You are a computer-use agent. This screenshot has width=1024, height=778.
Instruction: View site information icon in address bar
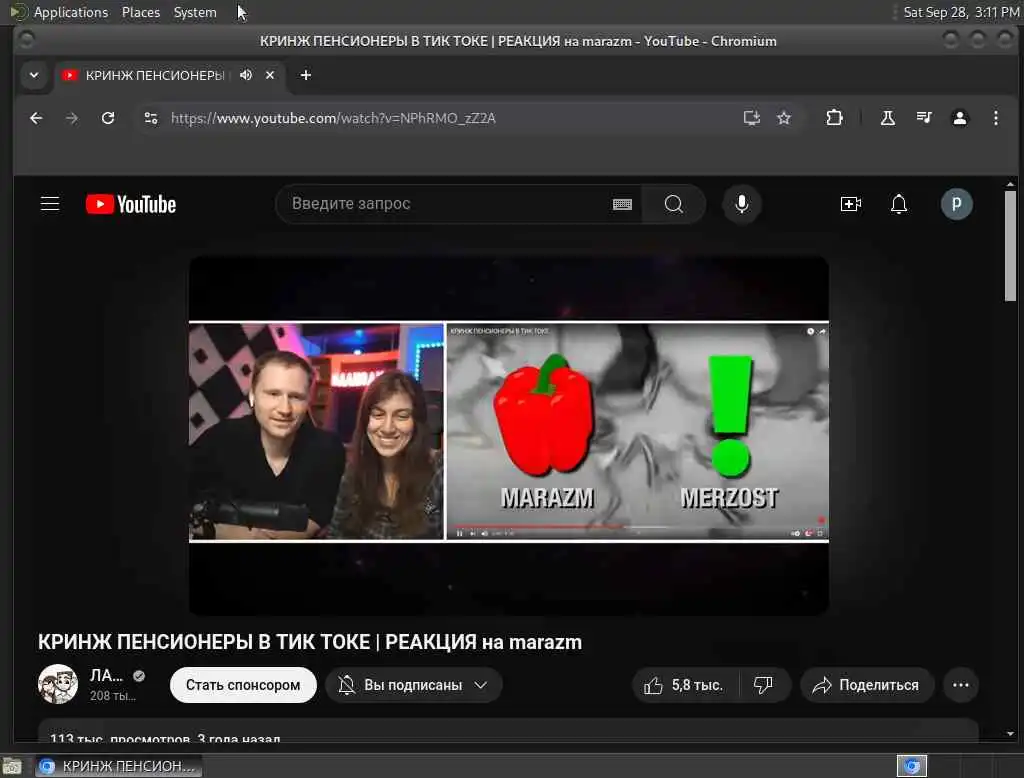(151, 118)
